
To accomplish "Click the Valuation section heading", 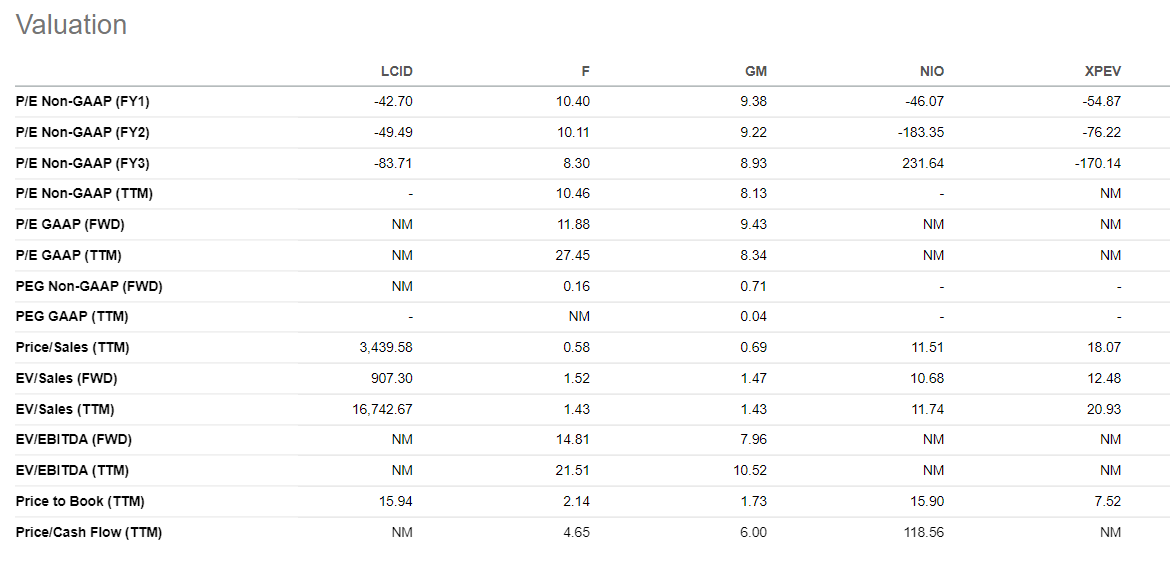I will [71, 25].
